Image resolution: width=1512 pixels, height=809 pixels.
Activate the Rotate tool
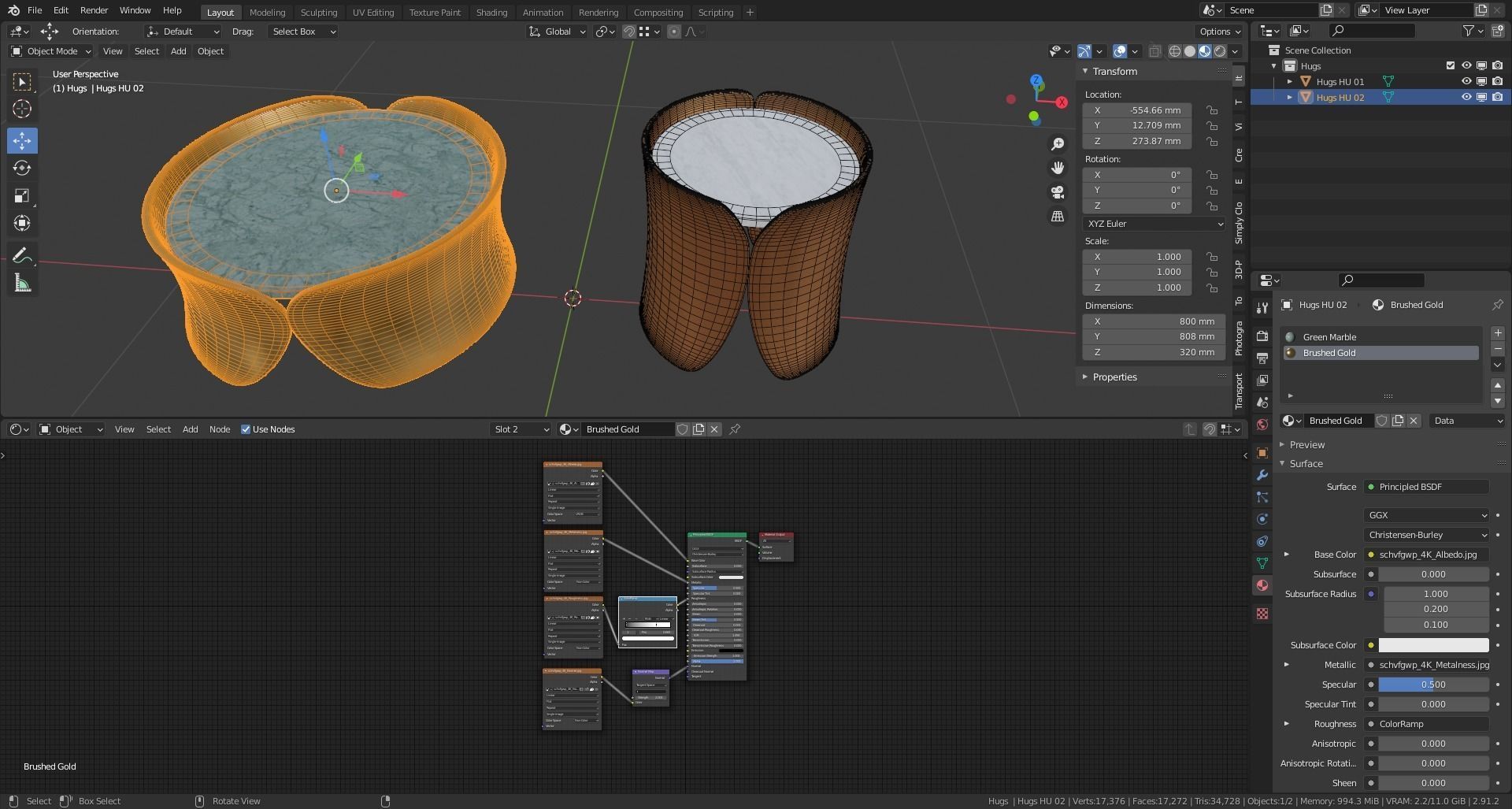22,168
